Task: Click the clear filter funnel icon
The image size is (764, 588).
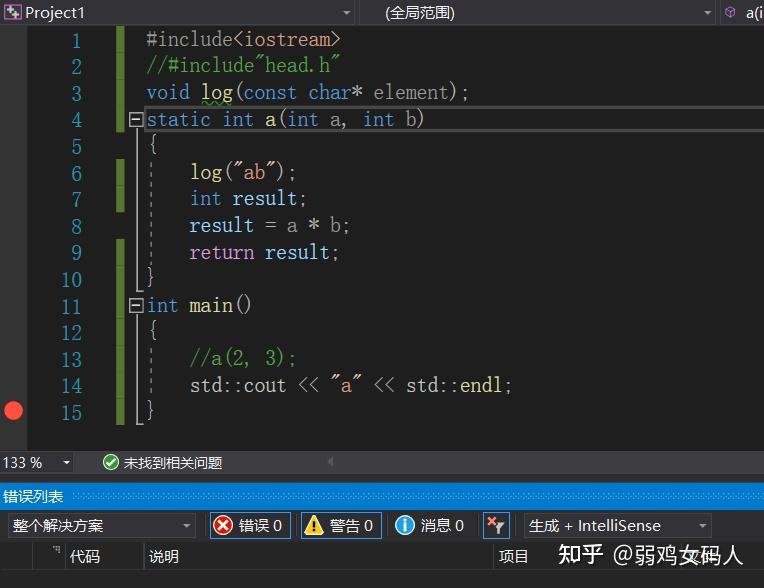Action: [496, 526]
